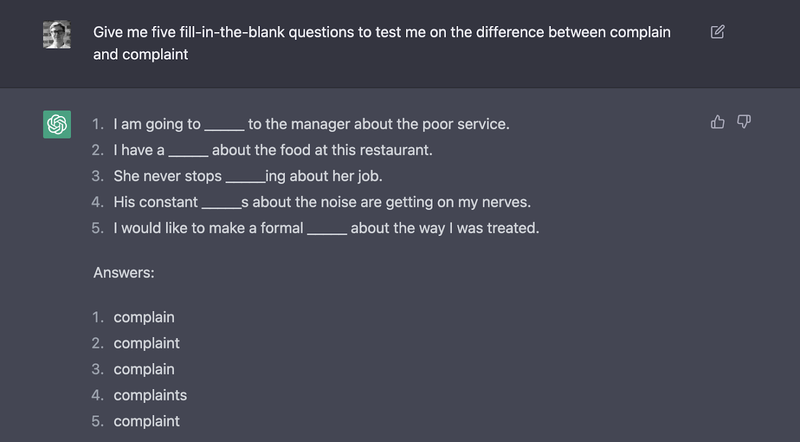This screenshot has height=442, width=800.
Task: Click the third answer "complain"
Action: coord(144,370)
